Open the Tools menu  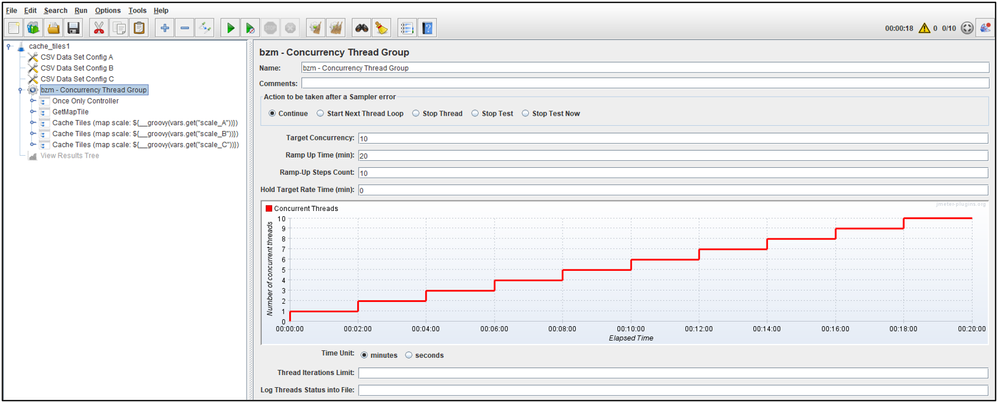point(137,11)
